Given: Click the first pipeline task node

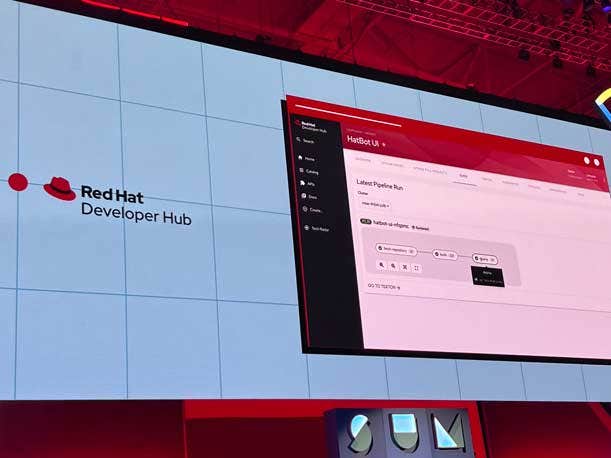Looking at the screenshot, I should pyautogui.click(x=395, y=249).
